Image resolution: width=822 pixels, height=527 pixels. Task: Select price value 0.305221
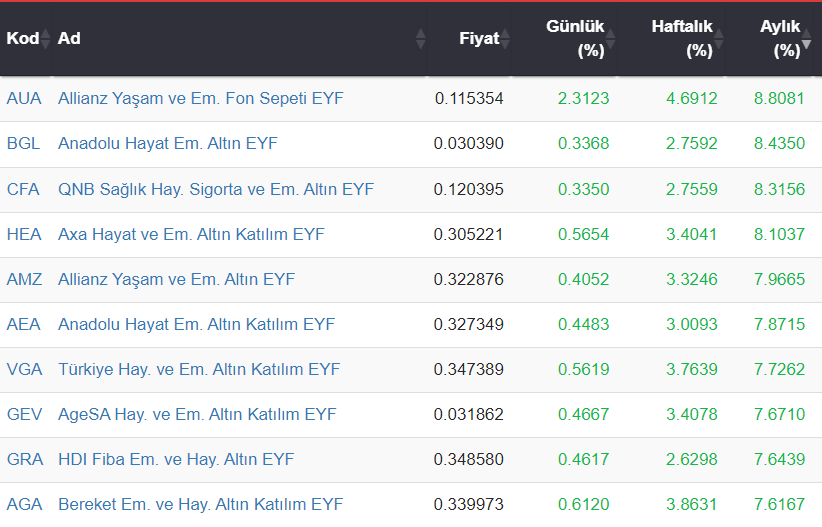pyautogui.click(x=469, y=234)
